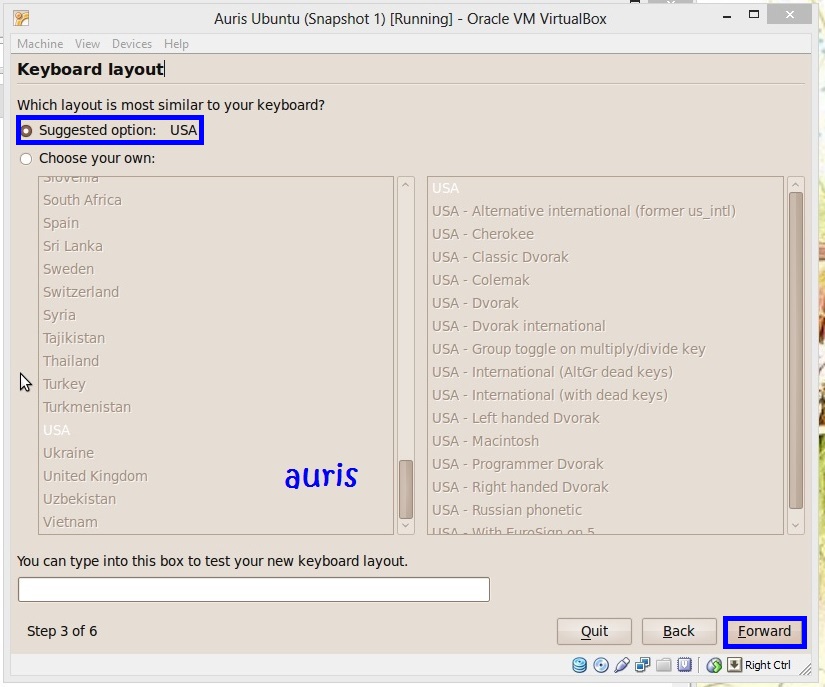Viewport: 825px width, 687px height.
Task: Open the Devices menu
Action: 132,44
